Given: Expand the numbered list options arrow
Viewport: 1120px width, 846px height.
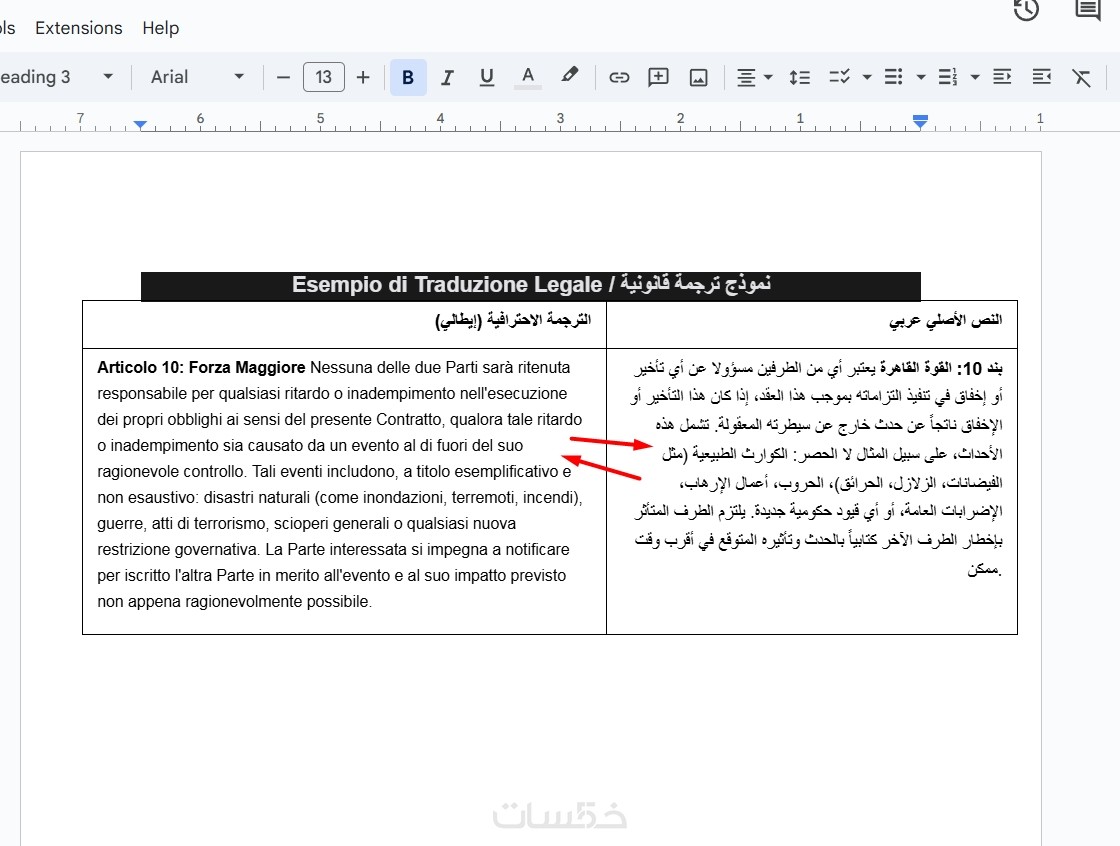Looking at the screenshot, I should [x=974, y=77].
